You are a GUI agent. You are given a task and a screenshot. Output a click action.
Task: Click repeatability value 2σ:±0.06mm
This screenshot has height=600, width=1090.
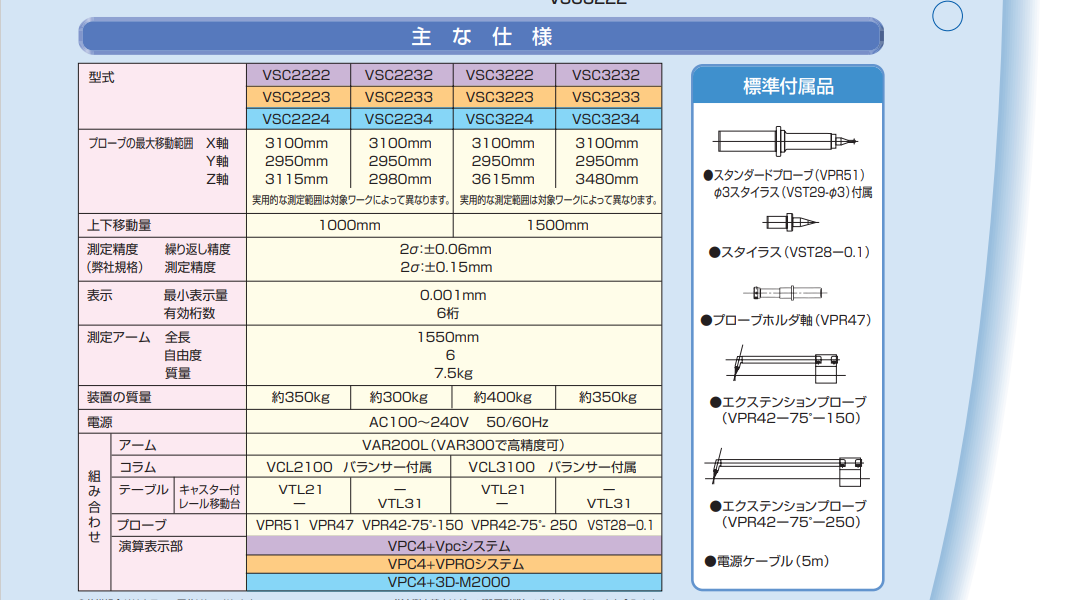[446, 250]
